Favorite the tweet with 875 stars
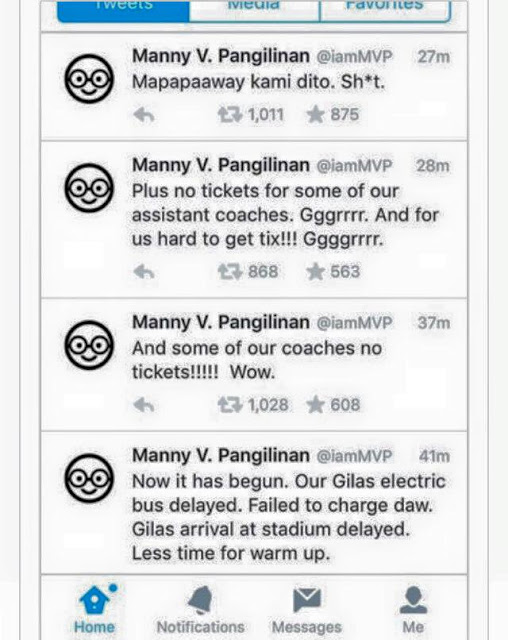 point(315,115)
